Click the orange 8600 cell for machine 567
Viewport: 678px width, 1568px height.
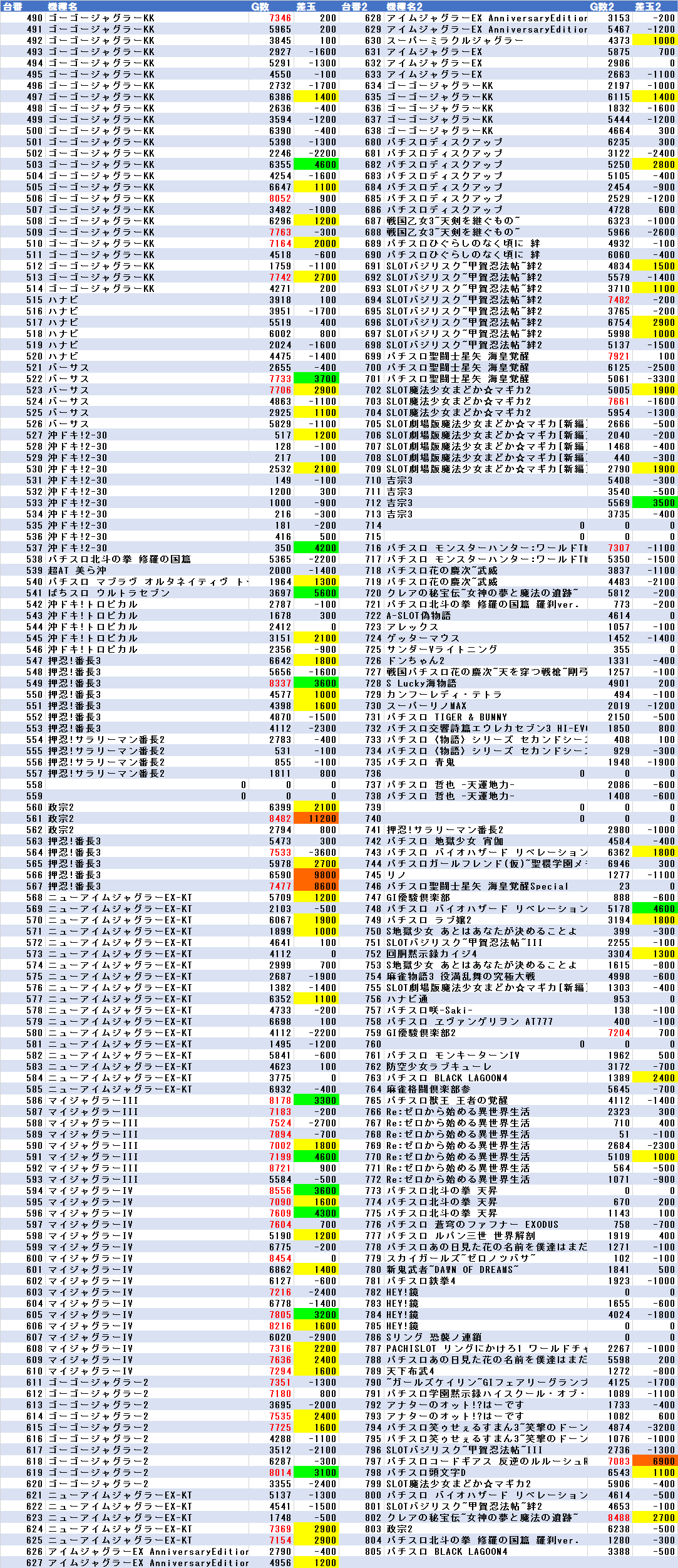[316, 886]
